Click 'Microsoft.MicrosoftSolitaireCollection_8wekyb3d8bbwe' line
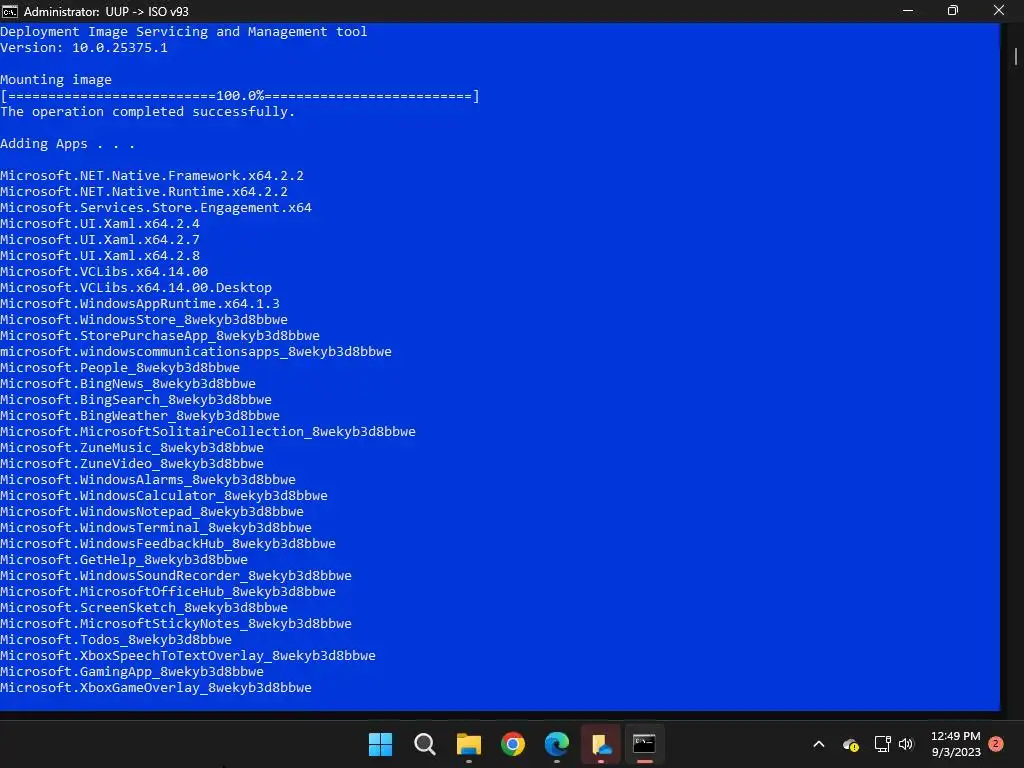 point(208,432)
